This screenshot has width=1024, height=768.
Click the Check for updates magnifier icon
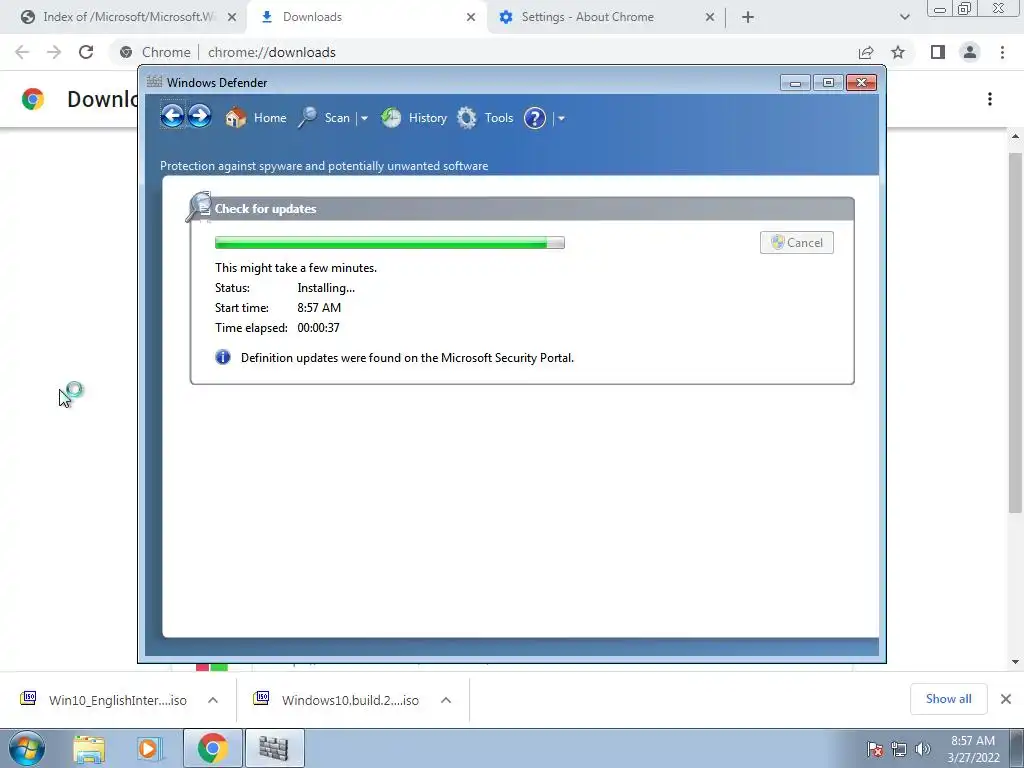199,206
